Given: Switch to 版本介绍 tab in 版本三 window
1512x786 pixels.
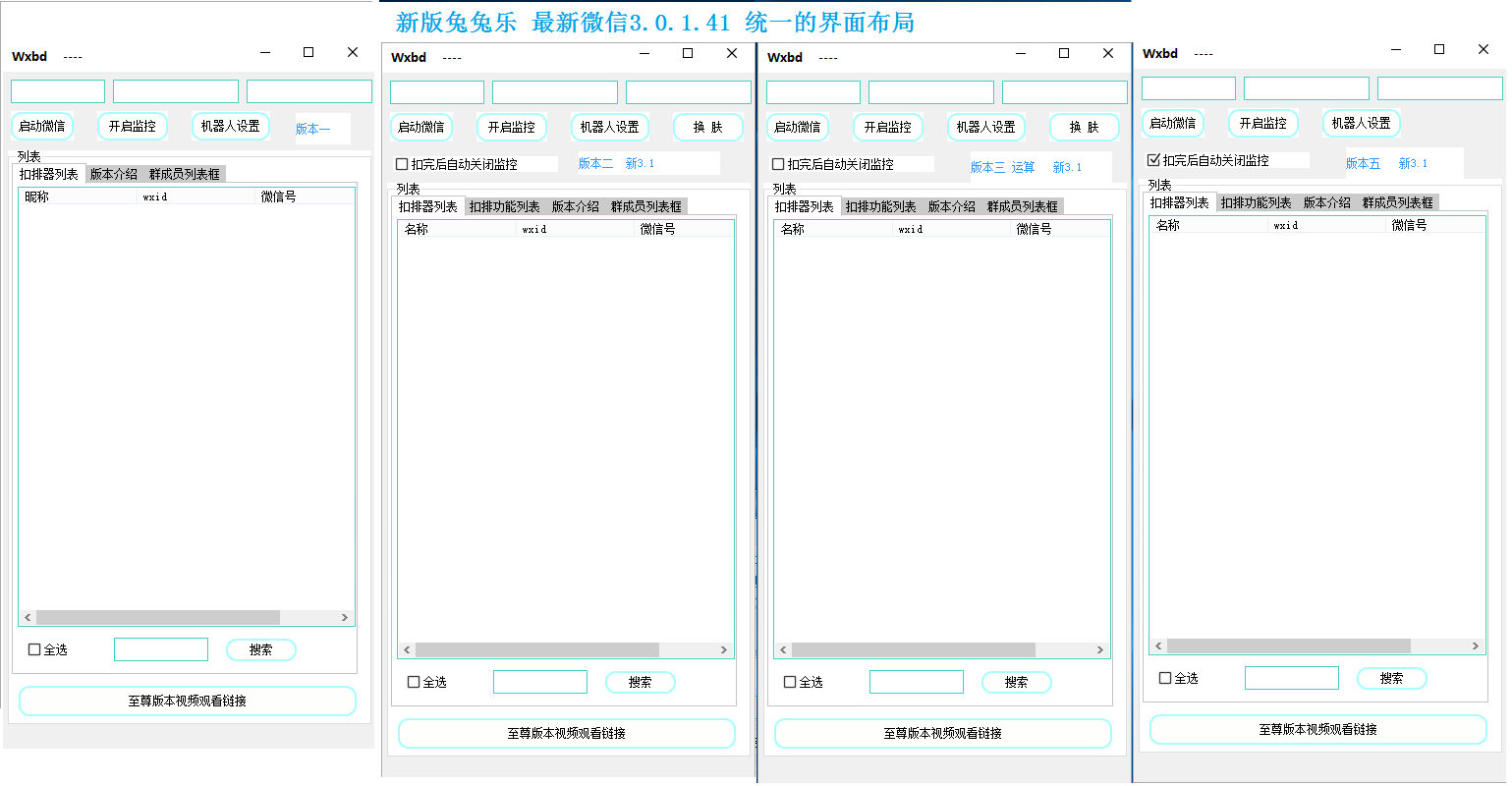Looking at the screenshot, I should pyautogui.click(x=952, y=206).
